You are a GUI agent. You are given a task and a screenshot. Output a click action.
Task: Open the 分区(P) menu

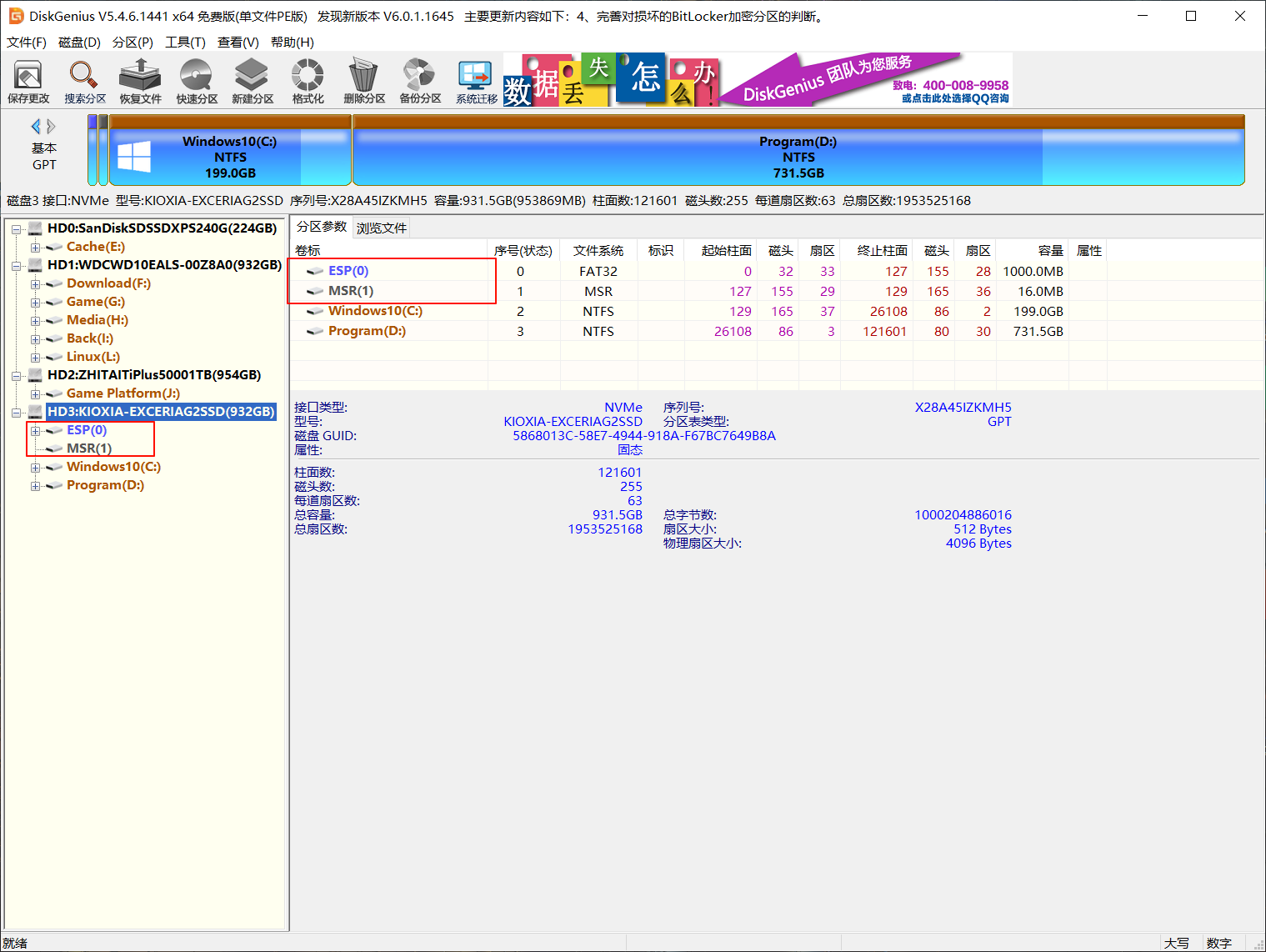tap(133, 43)
